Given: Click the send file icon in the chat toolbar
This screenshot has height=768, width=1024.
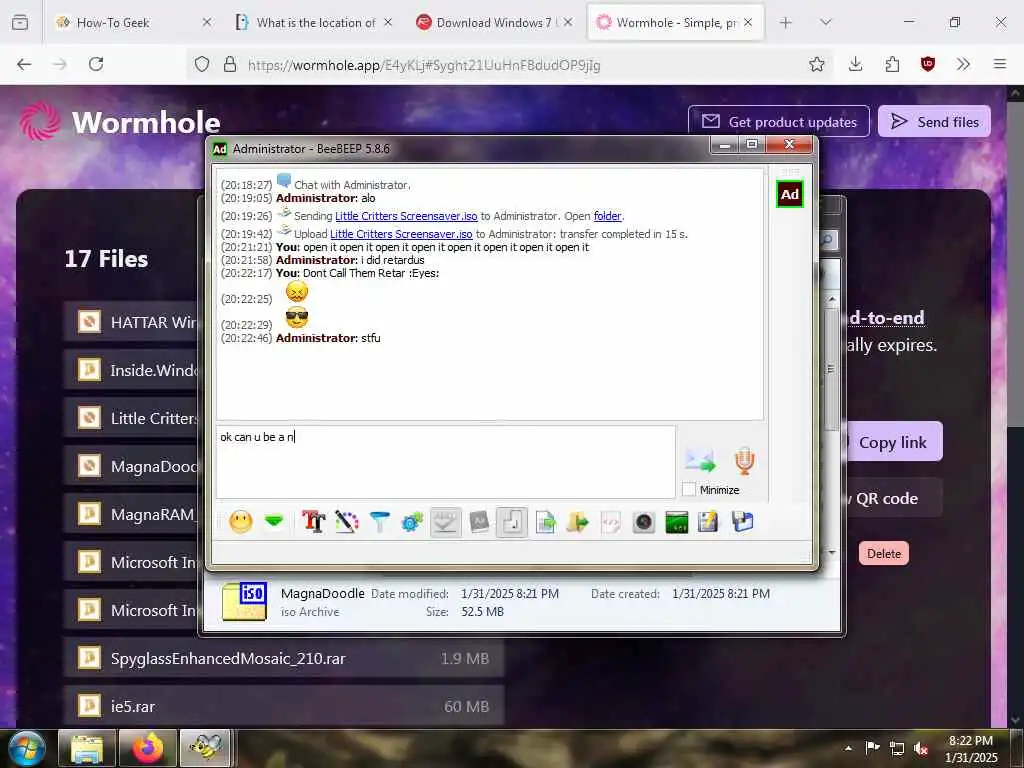Looking at the screenshot, I should tap(545, 522).
